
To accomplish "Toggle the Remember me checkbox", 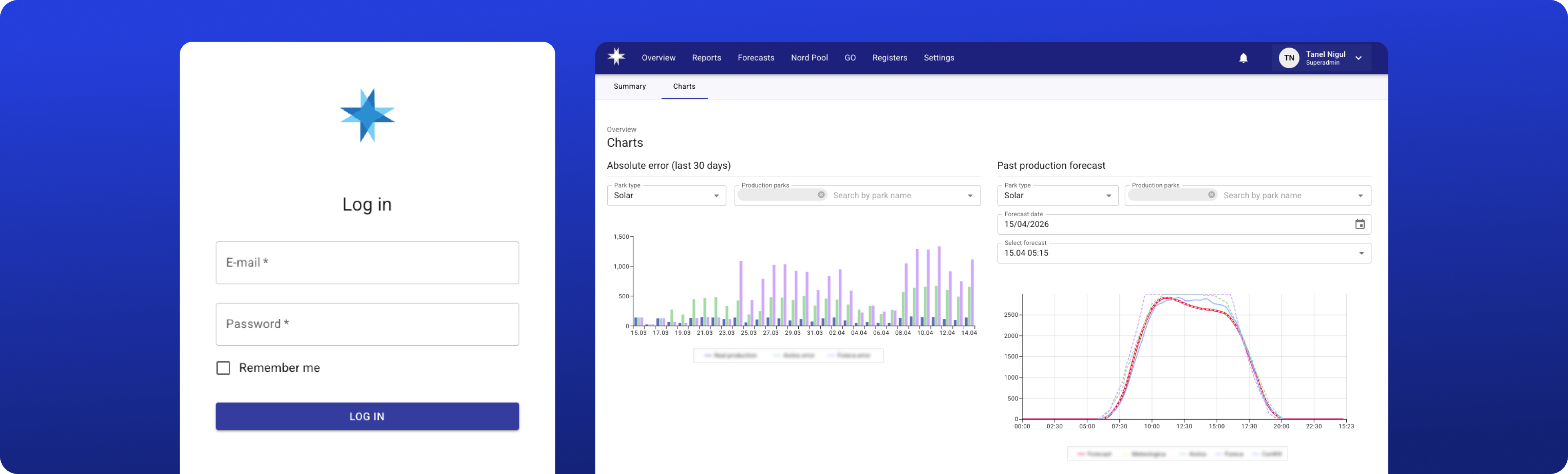I will pyautogui.click(x=223, y=368).
